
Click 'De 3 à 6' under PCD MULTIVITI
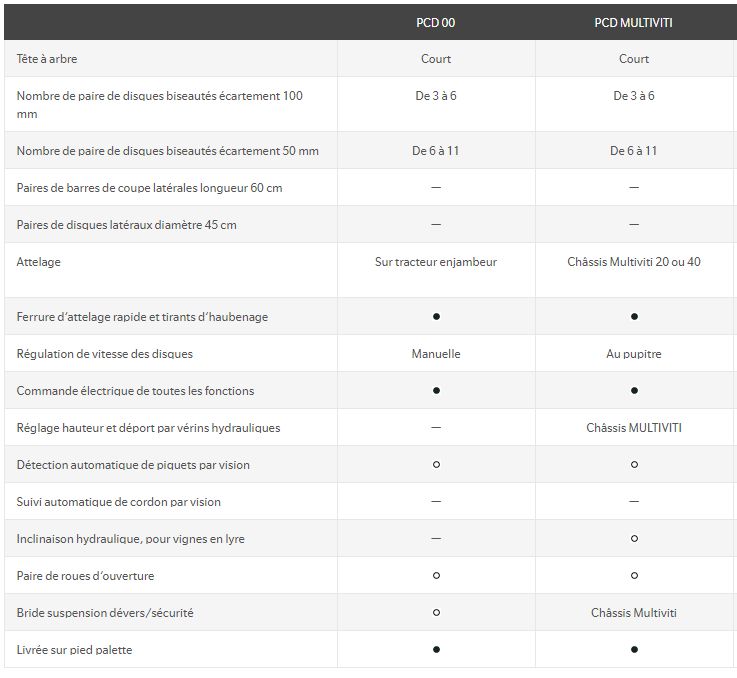pos(634,96)
